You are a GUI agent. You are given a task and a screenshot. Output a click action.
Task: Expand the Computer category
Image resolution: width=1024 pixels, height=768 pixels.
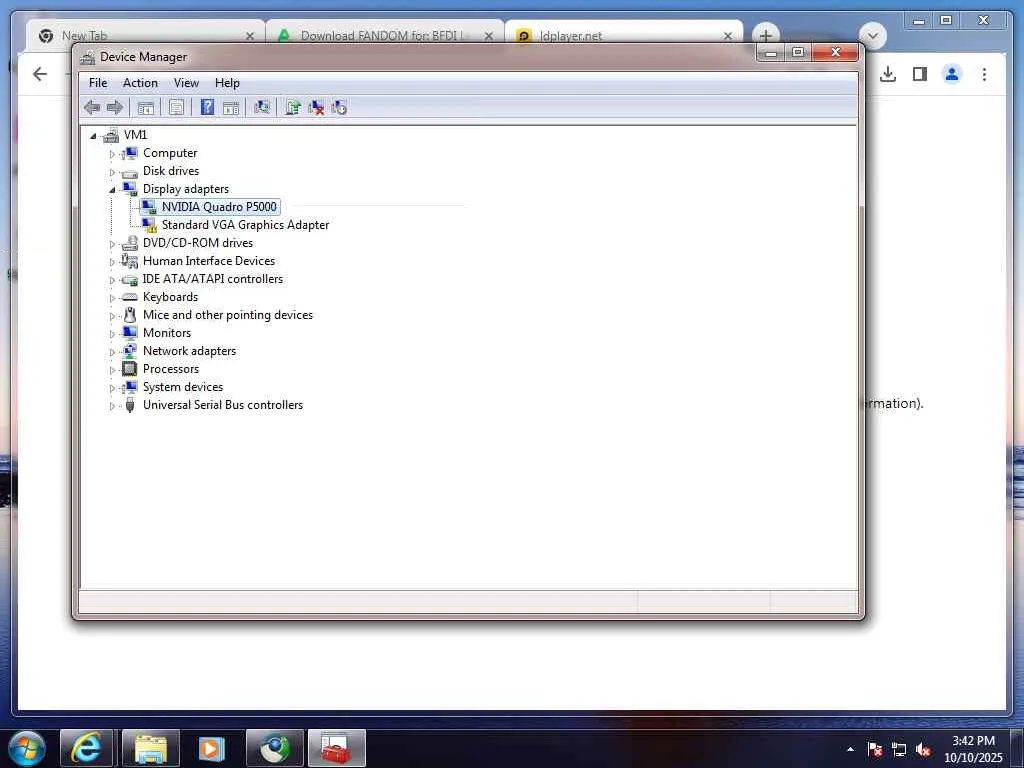tap(112, 154)
